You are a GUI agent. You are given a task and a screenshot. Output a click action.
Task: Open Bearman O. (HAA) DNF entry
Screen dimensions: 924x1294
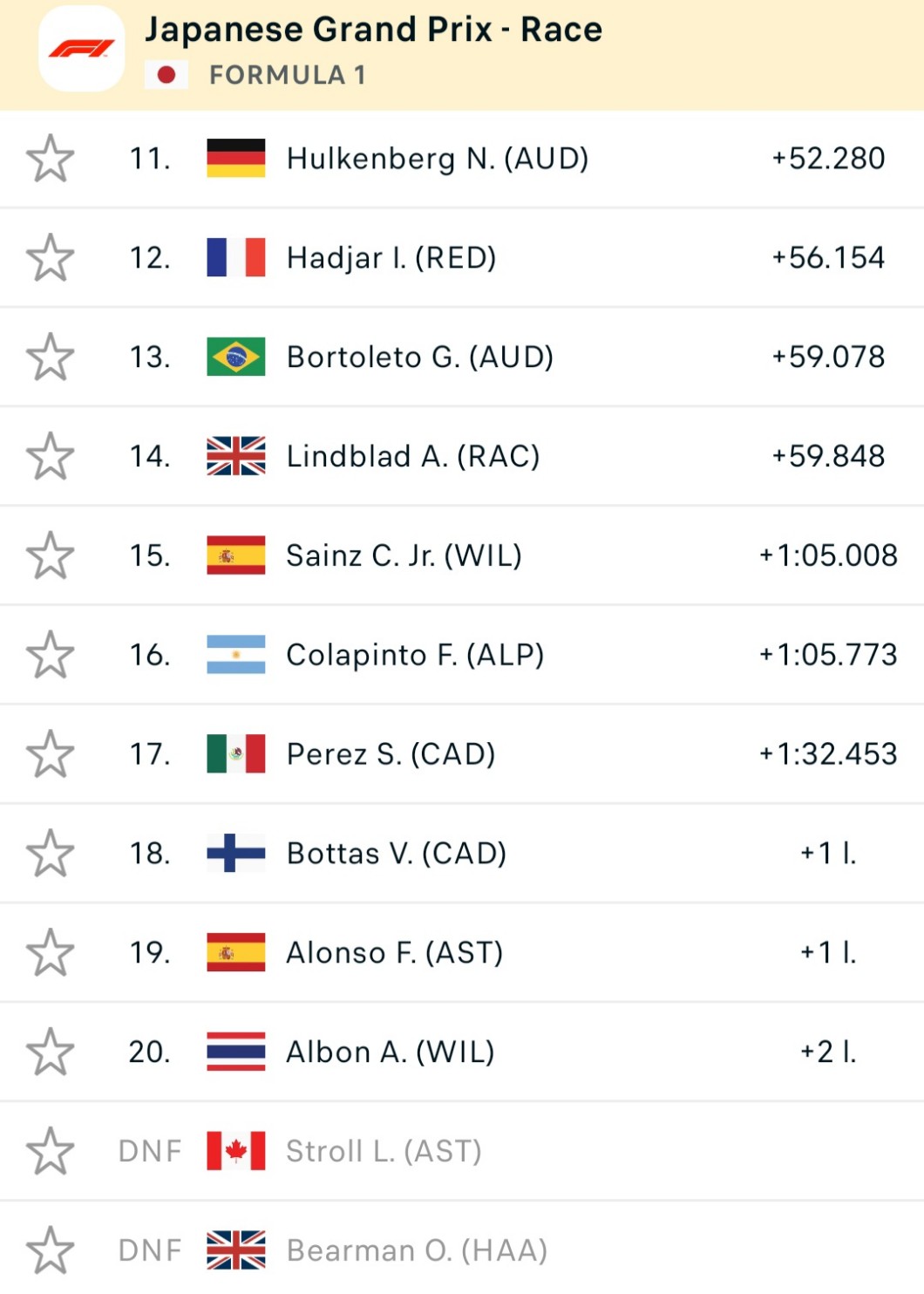tap(417, 1251)
